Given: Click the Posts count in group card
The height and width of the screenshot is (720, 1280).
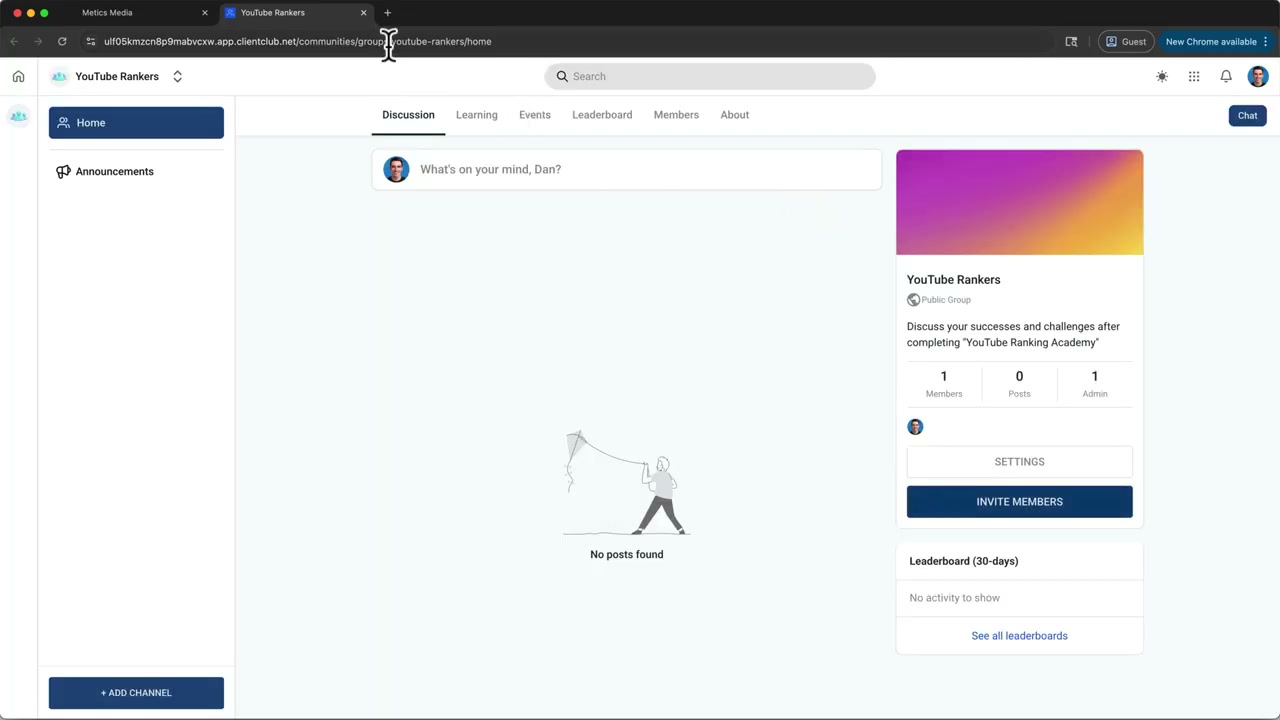Looking at the screenshot, I should (x=1019, y=384).
